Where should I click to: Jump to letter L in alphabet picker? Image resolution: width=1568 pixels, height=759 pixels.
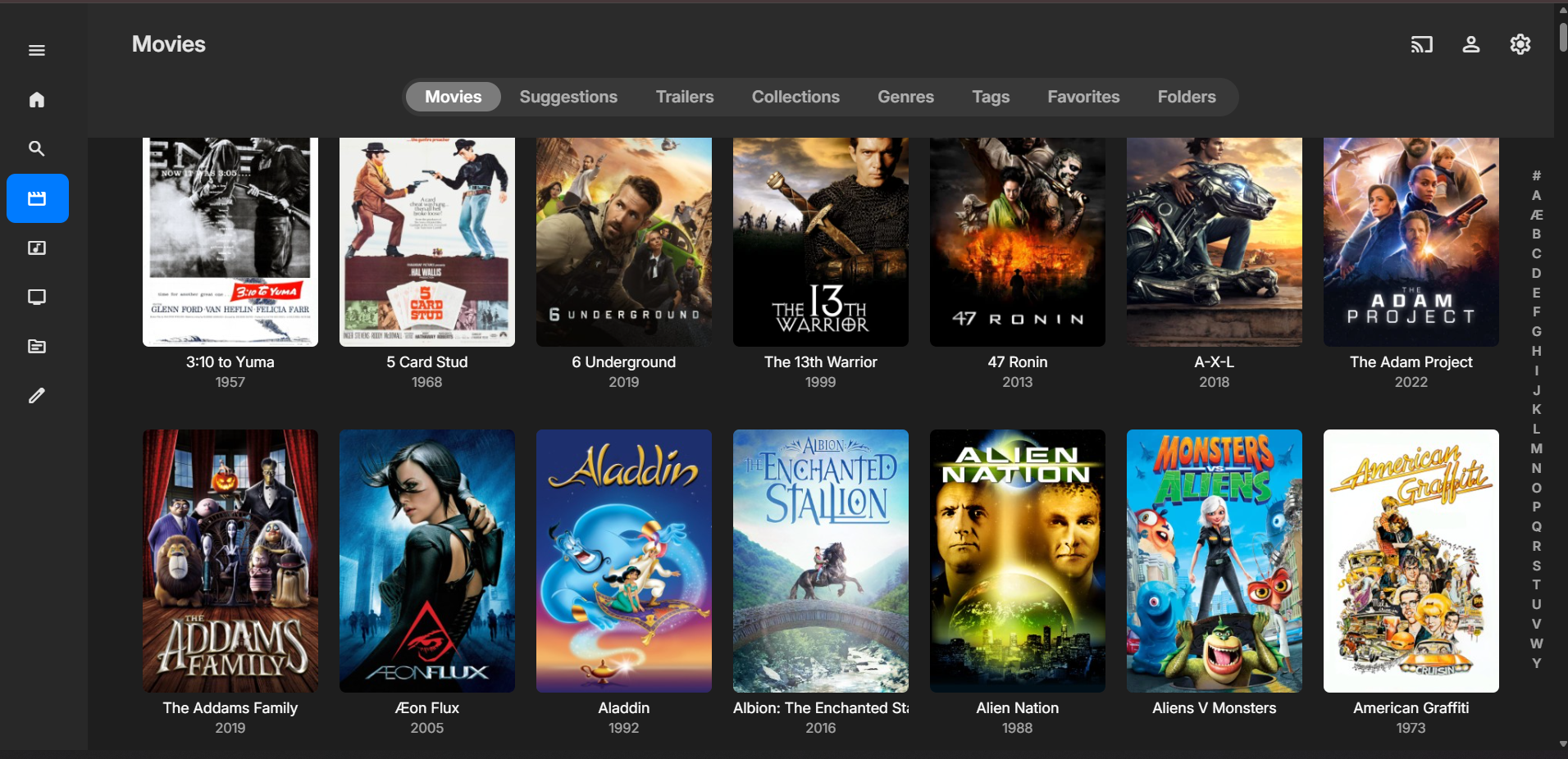1537,429
